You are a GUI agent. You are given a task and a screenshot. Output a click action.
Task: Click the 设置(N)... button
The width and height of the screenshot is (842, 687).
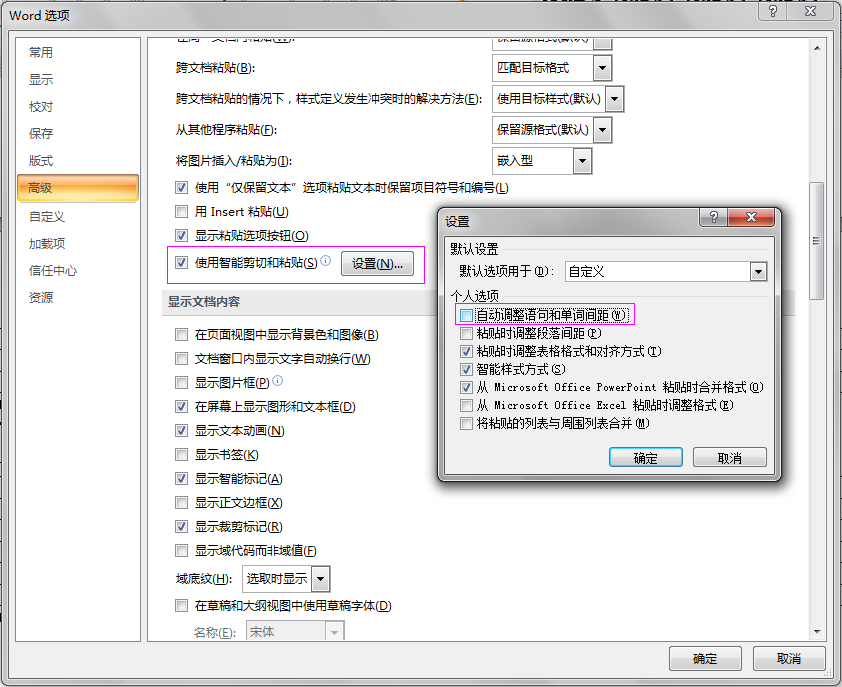[377, 264]
